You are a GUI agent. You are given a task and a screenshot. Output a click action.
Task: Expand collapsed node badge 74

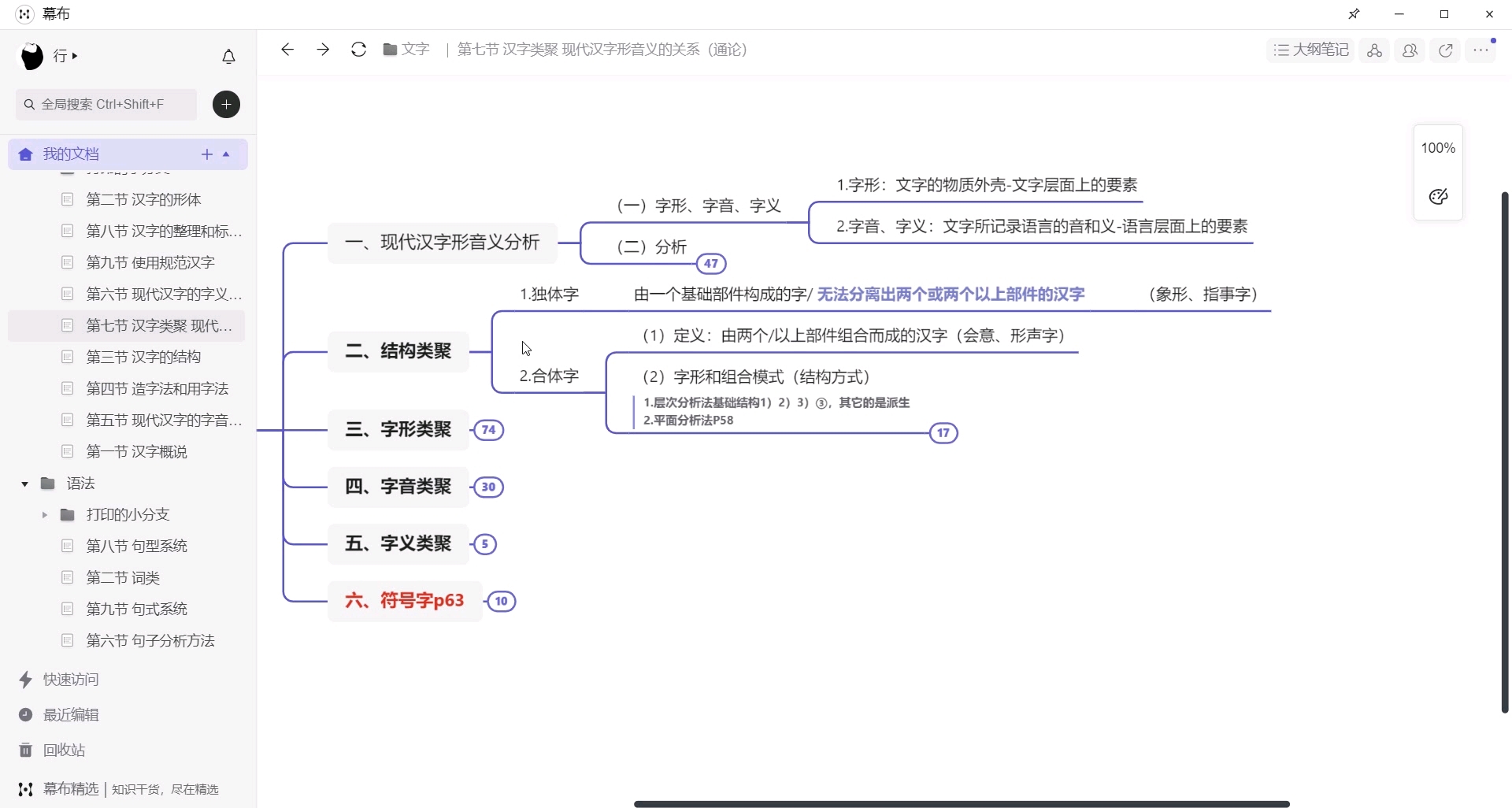(x=489, y=430)
